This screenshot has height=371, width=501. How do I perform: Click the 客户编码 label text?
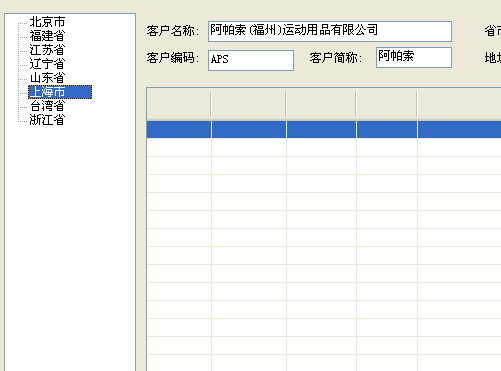point(173,58)
